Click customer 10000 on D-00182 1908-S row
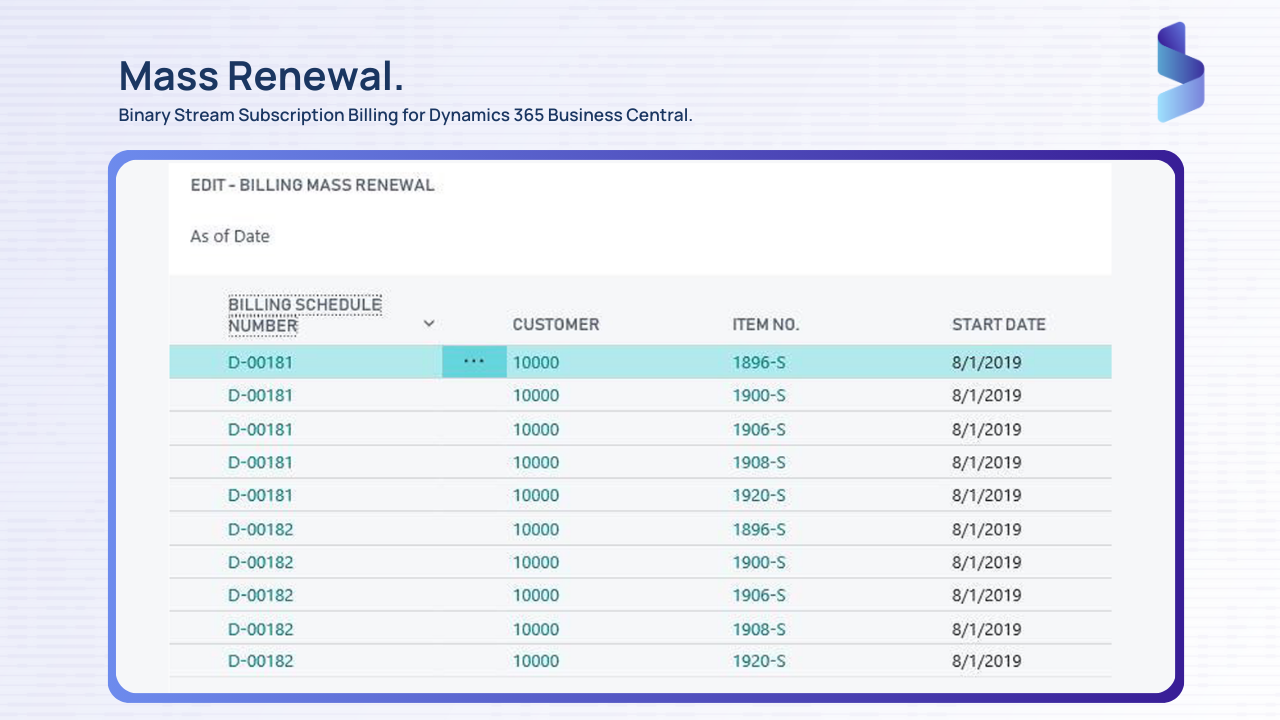Image resolution: width=1280 pixels, height=720 pixels. (x=536, y=629)
